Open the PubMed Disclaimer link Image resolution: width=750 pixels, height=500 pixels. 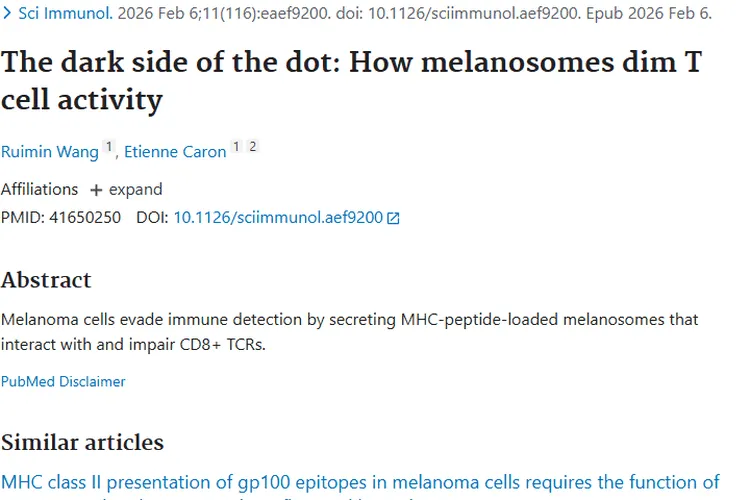tap(63, 381)
